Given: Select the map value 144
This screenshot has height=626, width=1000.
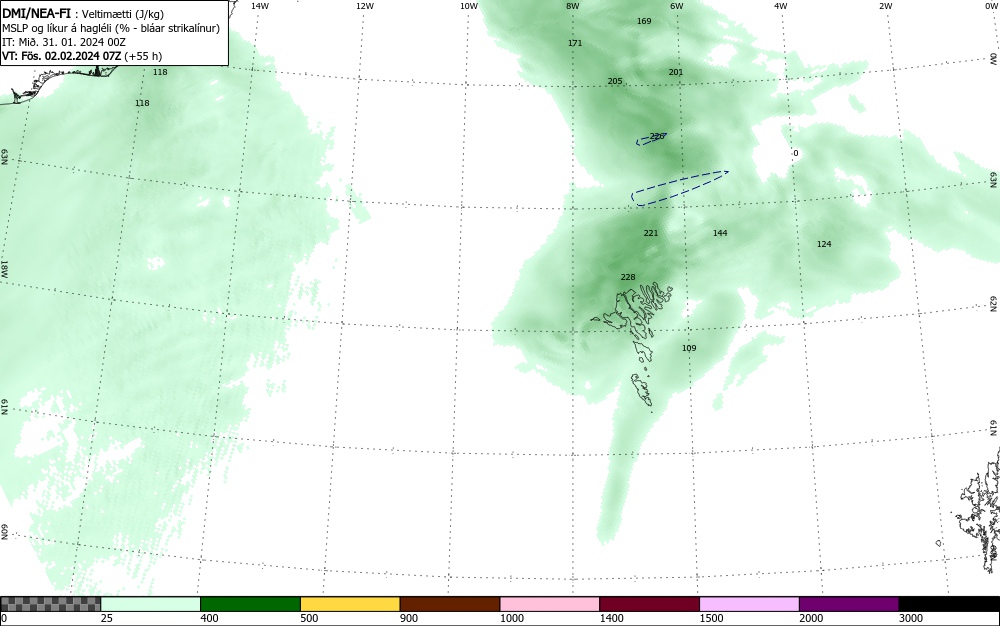Looking at the screenshot, I should pos(720,233).
